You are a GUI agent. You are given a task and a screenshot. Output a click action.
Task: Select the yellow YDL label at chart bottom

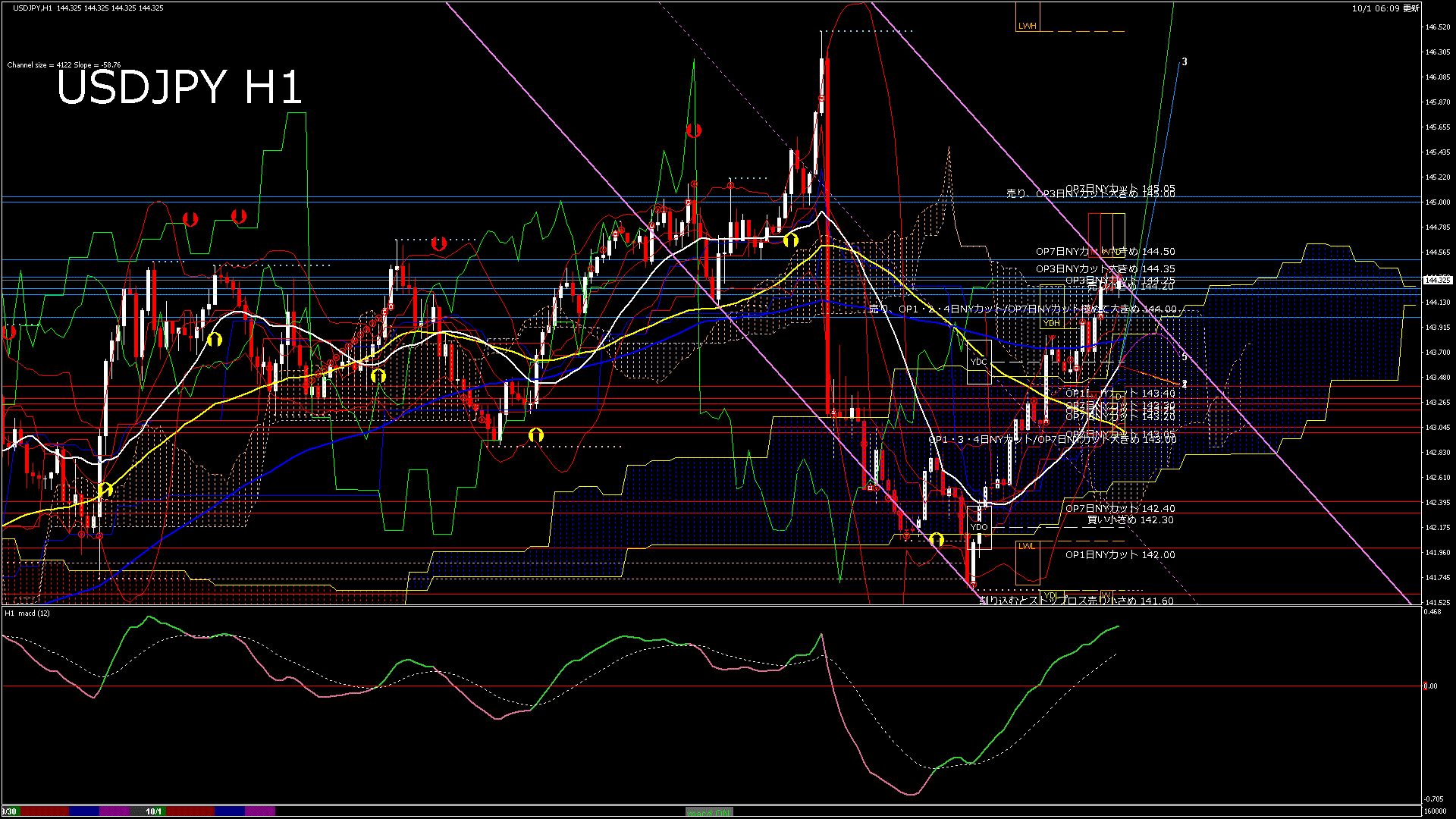coord(1050,595)
